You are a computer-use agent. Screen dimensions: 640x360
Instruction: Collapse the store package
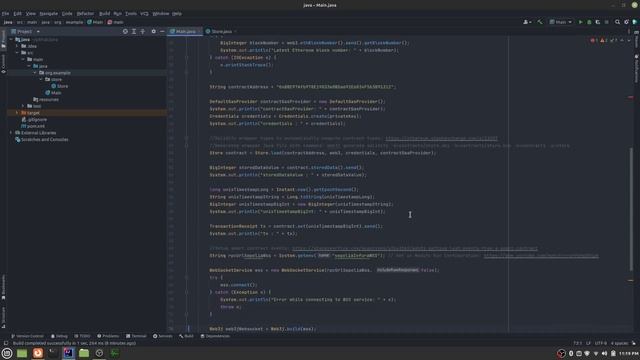coord(41,79)
